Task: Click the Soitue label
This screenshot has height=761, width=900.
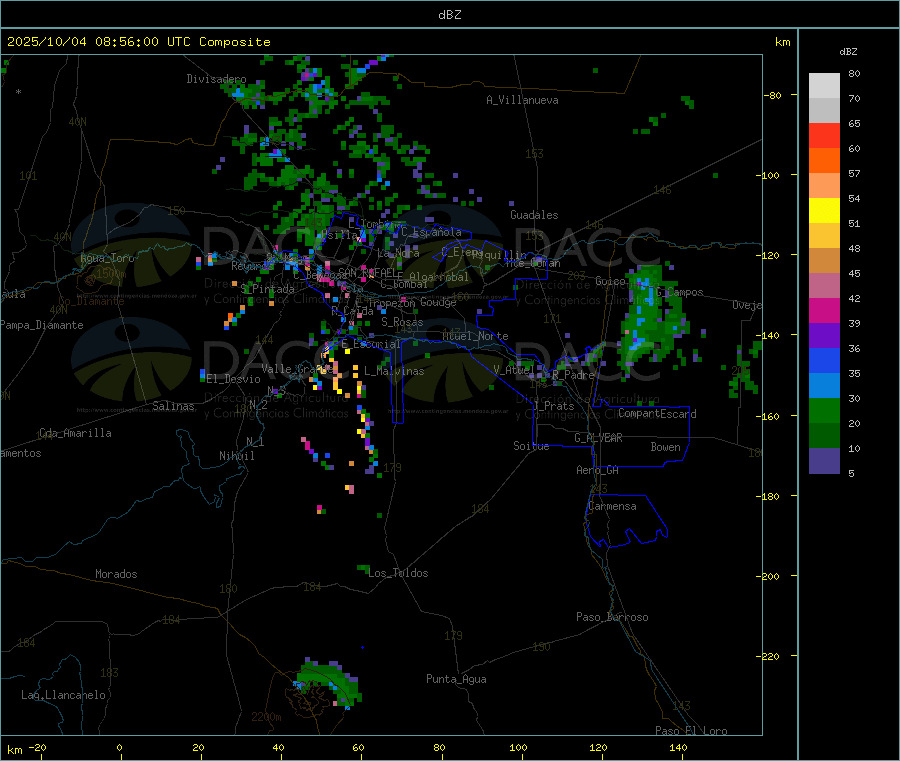Action: point(531,446)
